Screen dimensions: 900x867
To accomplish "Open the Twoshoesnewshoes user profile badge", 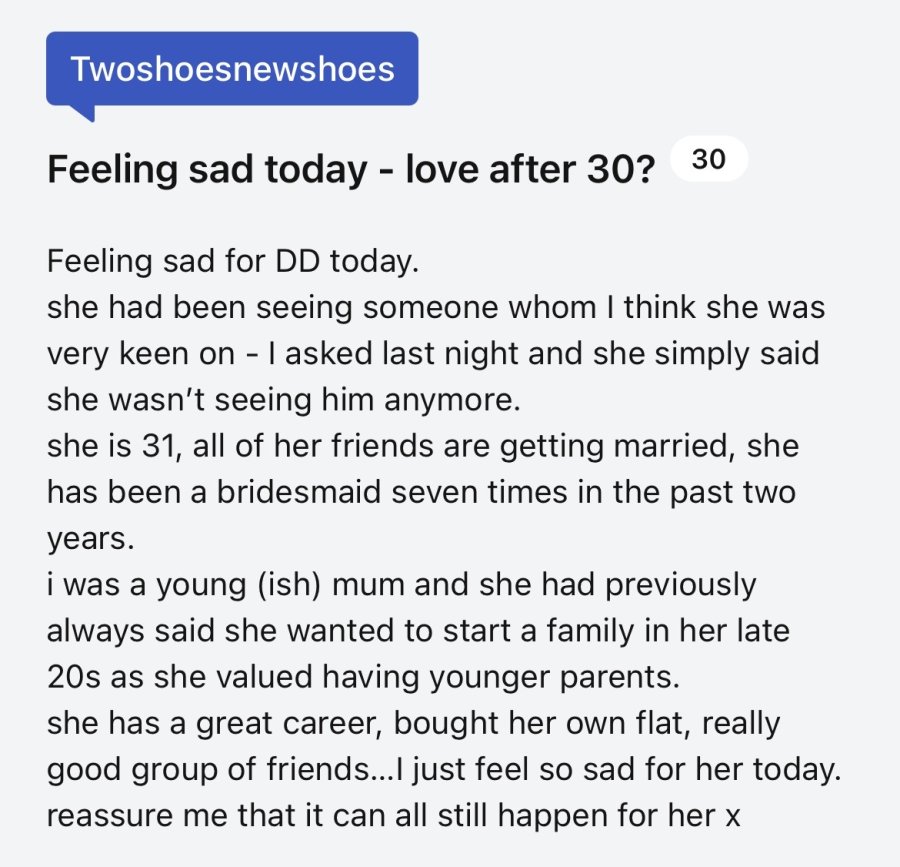I will 232,69.
